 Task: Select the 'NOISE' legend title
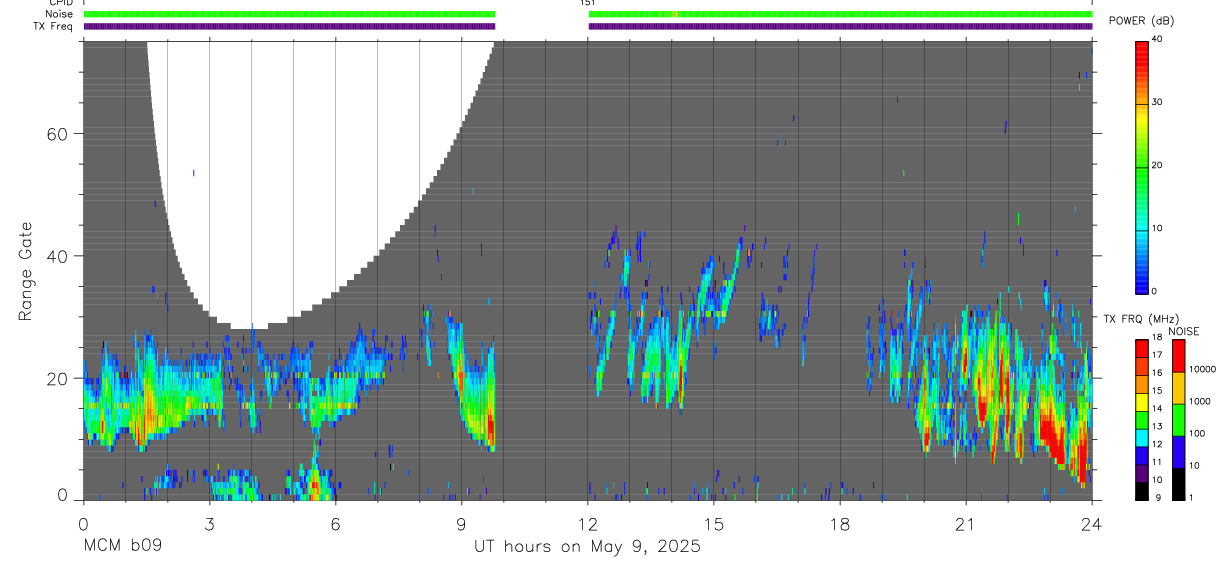click(1184, 331)
